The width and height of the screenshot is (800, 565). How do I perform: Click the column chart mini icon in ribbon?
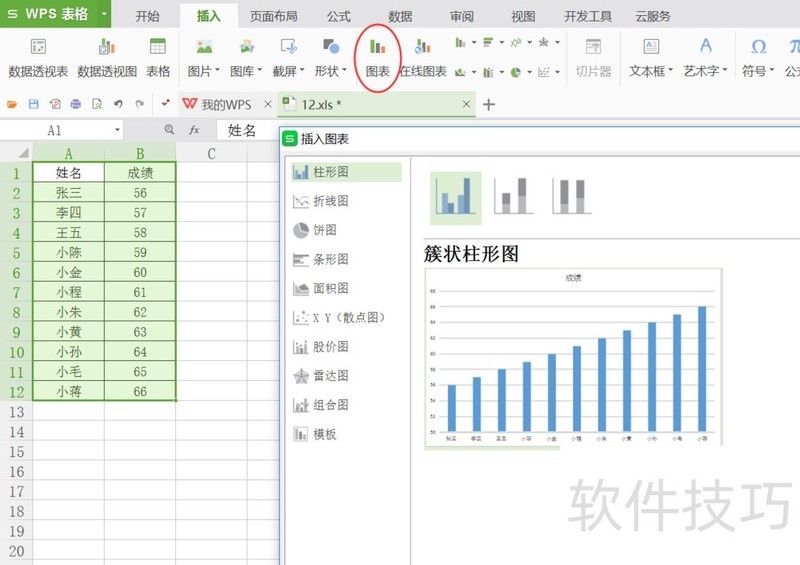click(x=461, y=42)
